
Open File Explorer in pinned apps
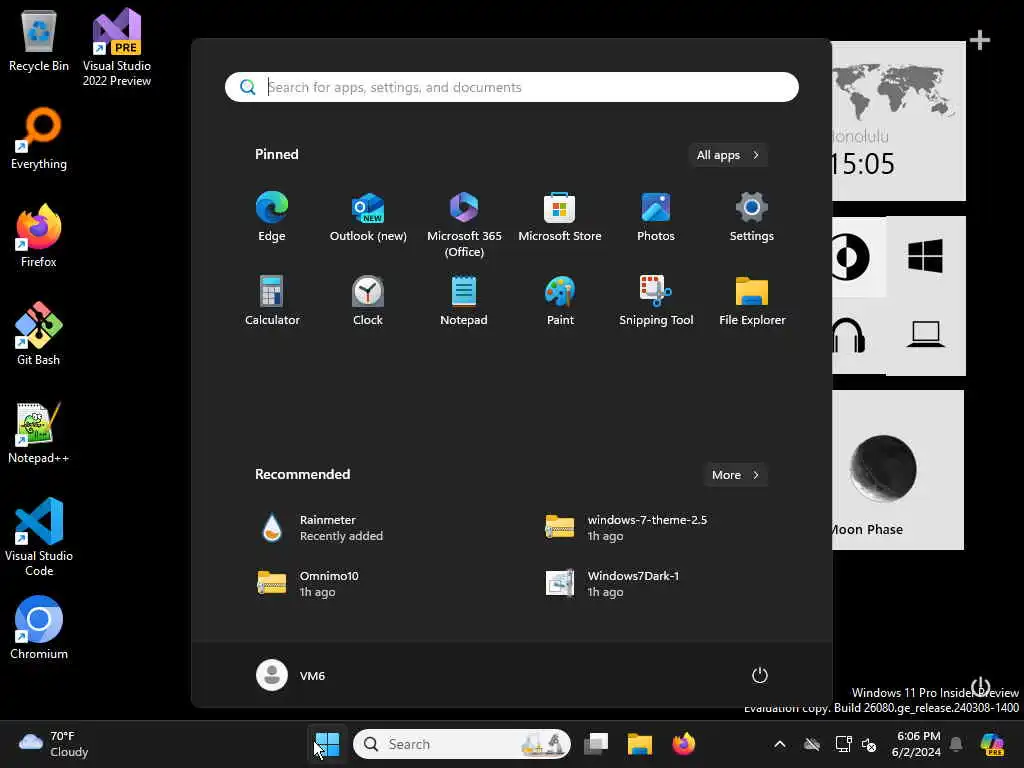(x=752, y=301)
